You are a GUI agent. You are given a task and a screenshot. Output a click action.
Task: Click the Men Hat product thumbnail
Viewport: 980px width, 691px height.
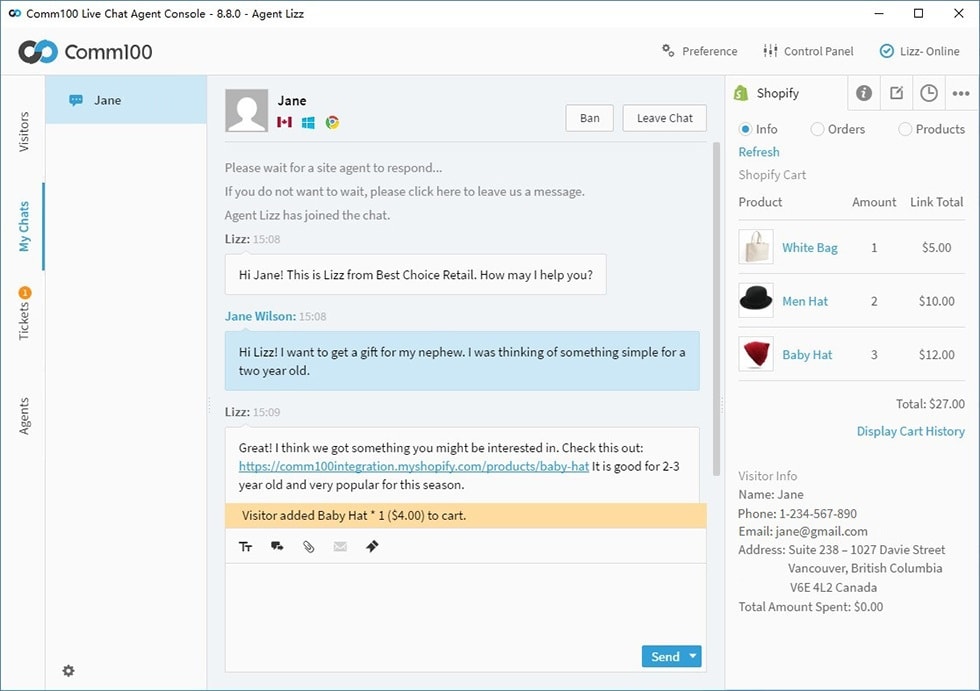click(x=756, y=301)
